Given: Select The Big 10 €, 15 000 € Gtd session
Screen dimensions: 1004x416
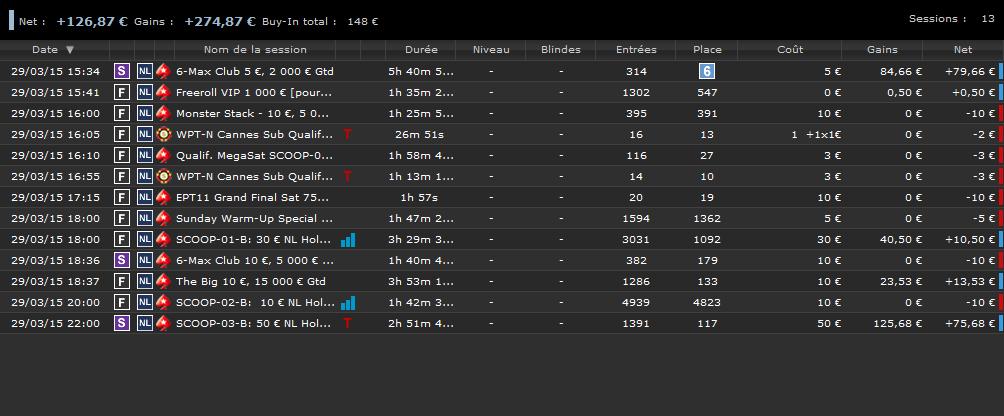Looking at the screenshot, I should [251, 281].
